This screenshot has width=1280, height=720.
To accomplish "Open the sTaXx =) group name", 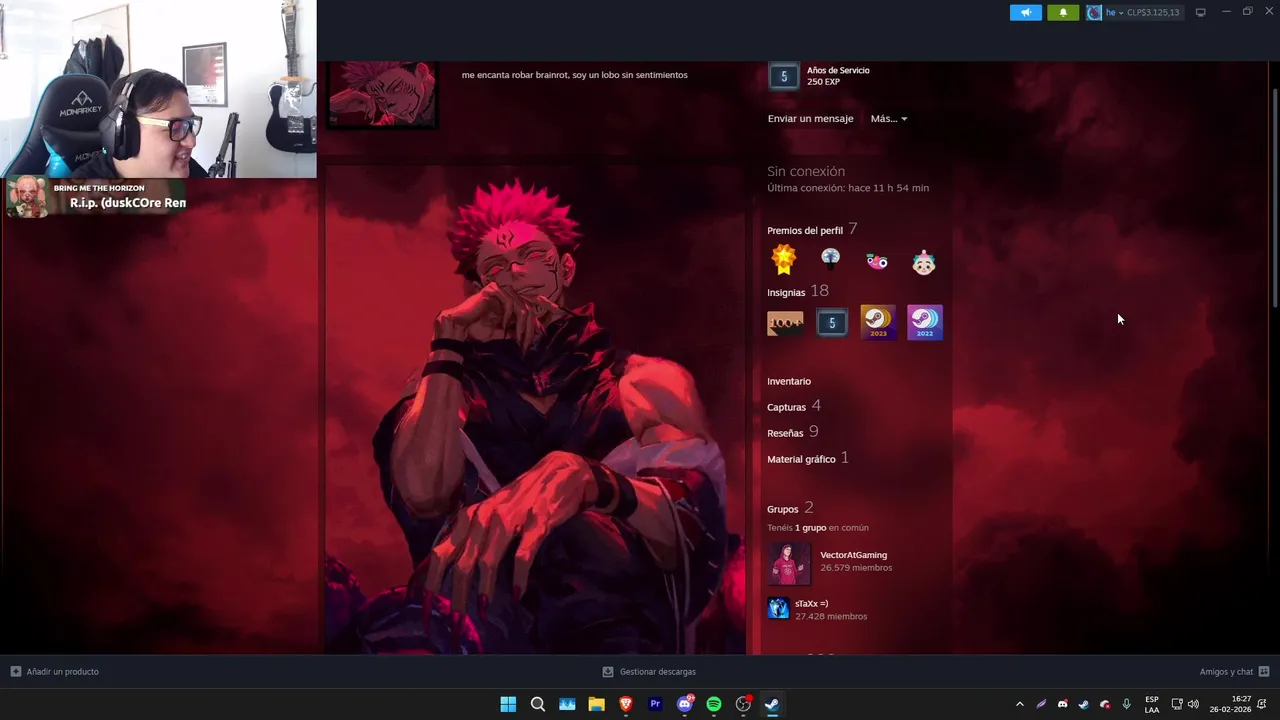I will click(x=811, y=603).
